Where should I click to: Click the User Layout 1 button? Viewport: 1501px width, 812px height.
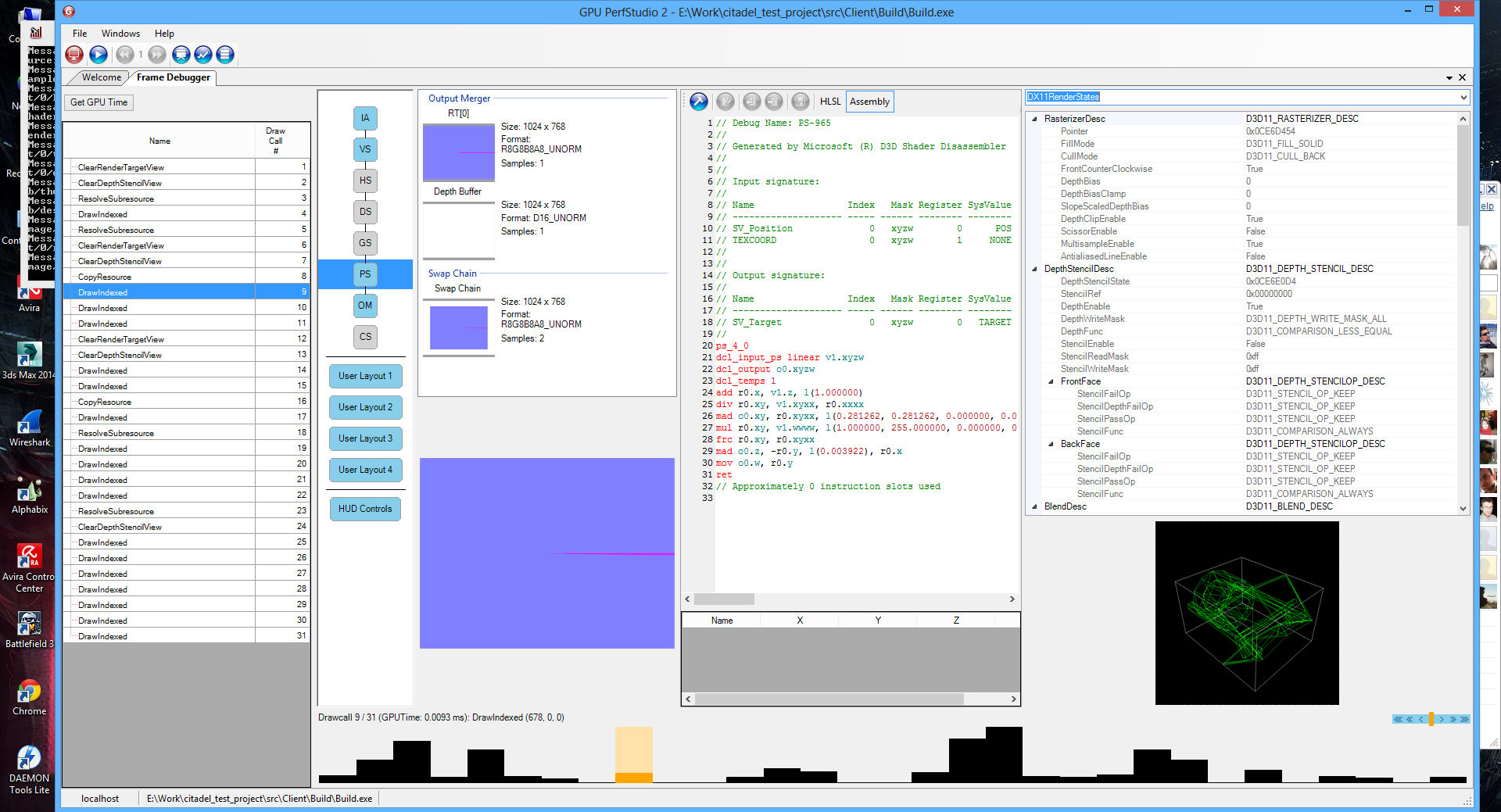pyautogui.click(x=365, y=376)
